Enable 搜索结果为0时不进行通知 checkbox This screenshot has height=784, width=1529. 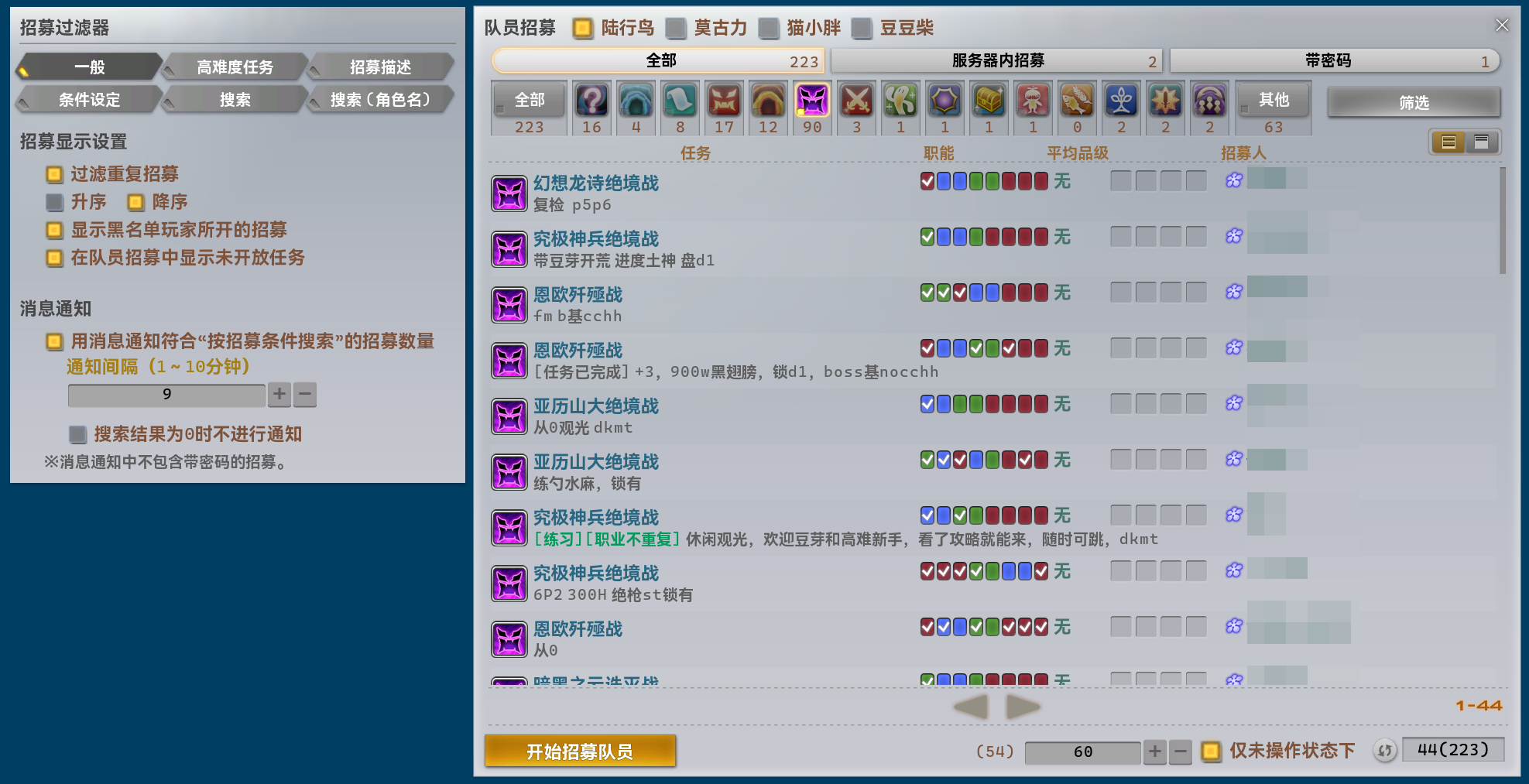pos(77,434)
